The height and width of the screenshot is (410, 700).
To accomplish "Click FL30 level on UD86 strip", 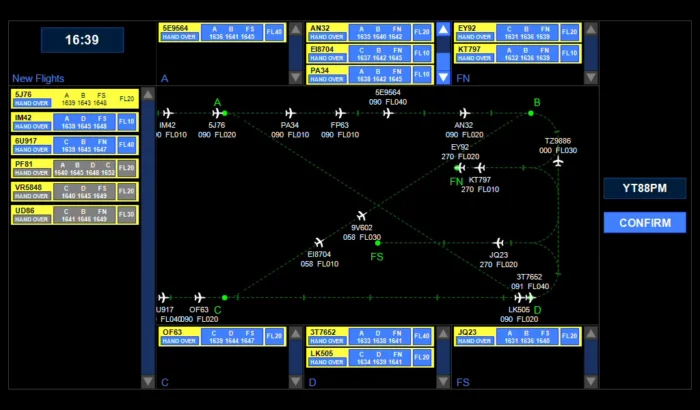I will (x=127, y=214).
